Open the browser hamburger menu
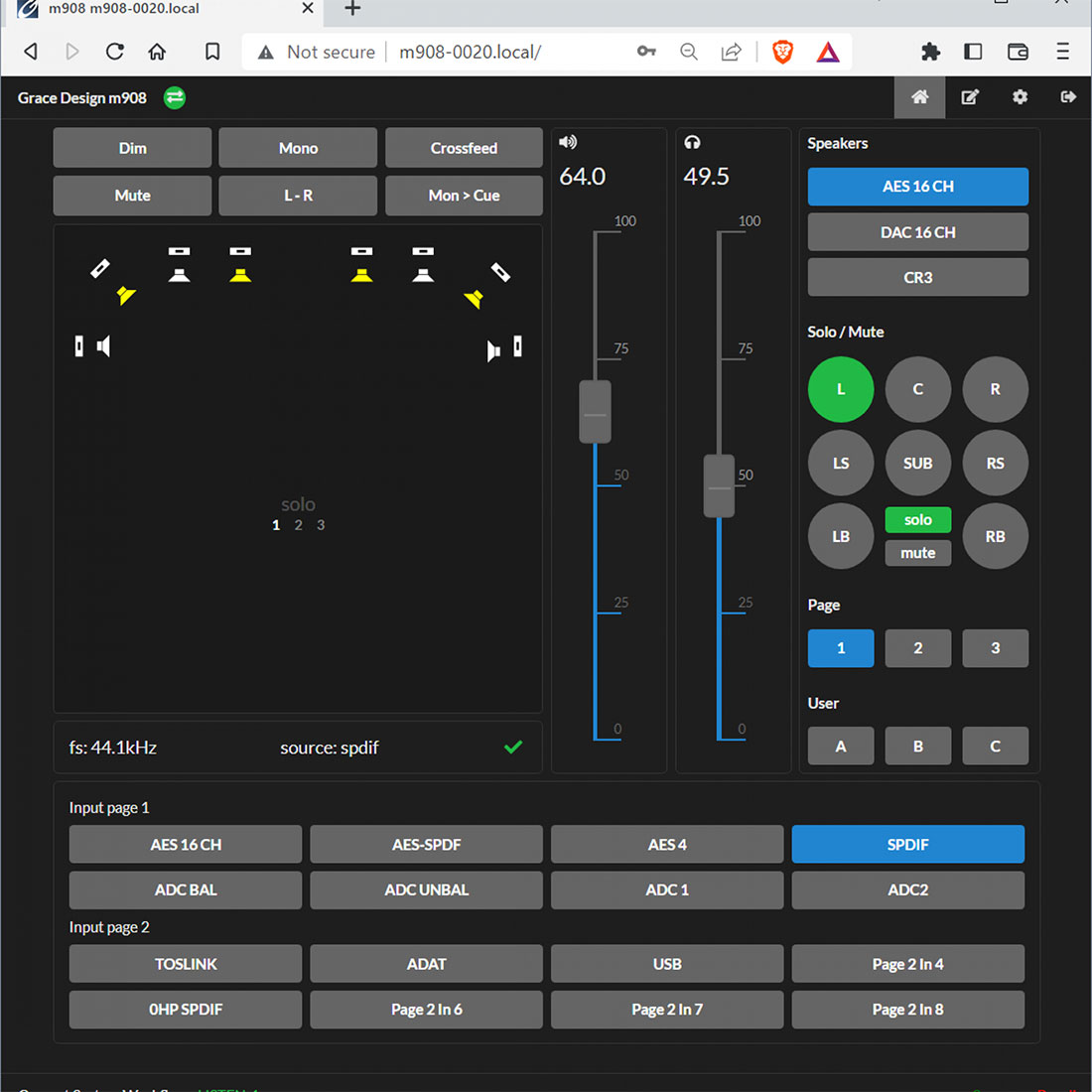This screenshot has width=1092, height=1092. [x=1063, y=52]
